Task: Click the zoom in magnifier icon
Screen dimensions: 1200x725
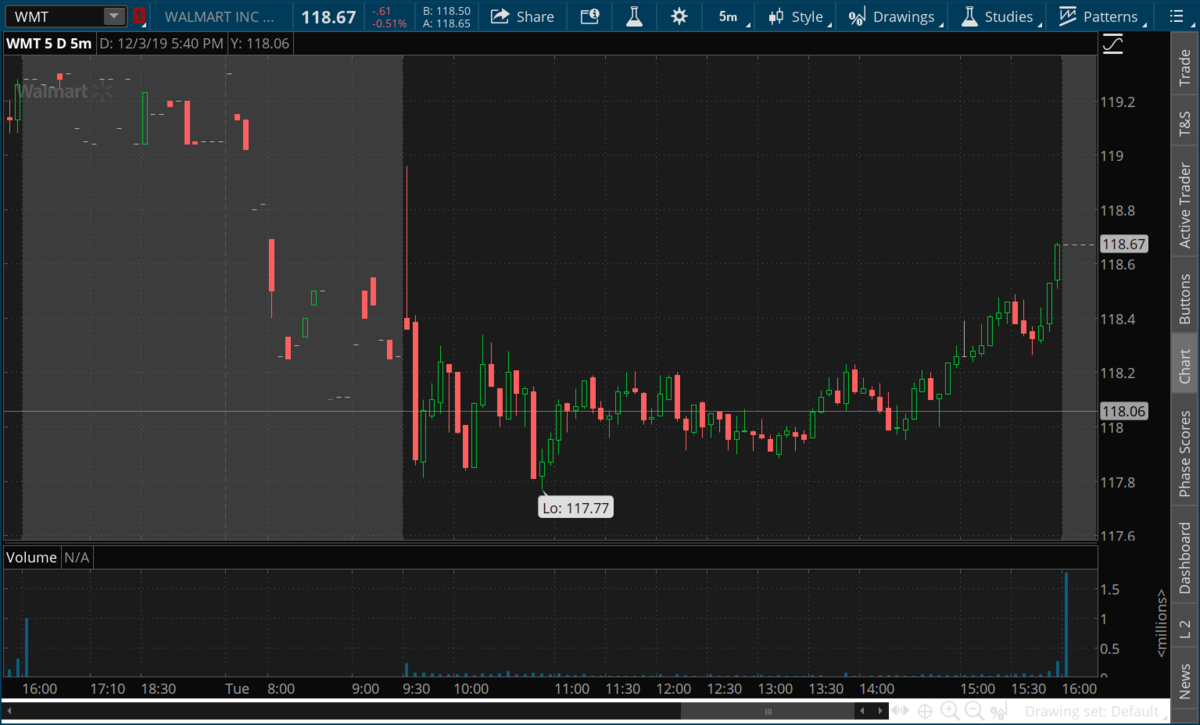Action: coord(950,711)
